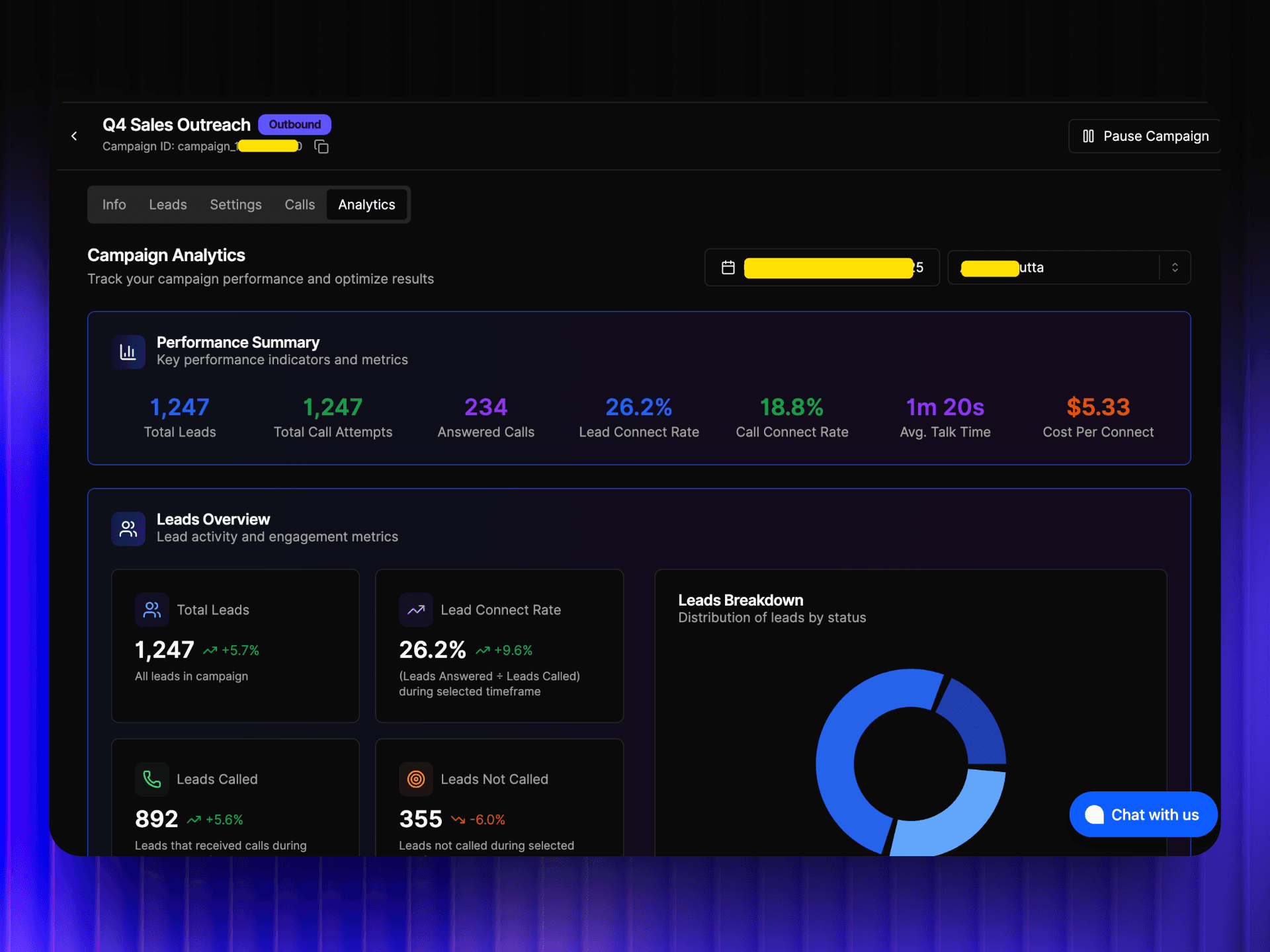Click the 'All leads in campaign' description
This screenshot has width=1270, height=952.
[192, 676]
